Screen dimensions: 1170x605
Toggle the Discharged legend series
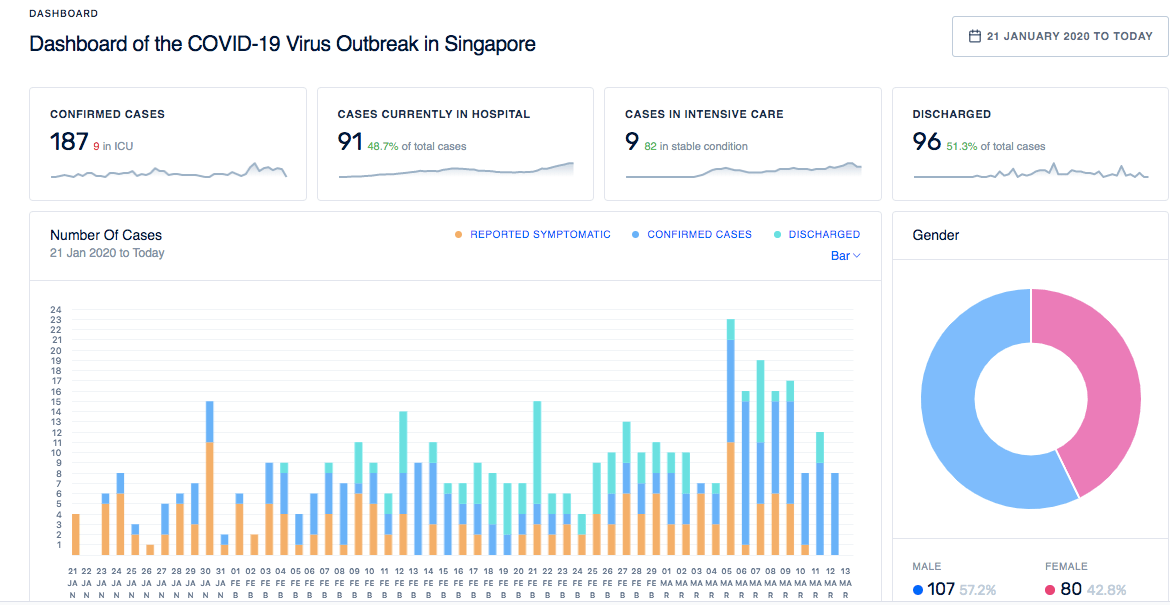(824, 234)
